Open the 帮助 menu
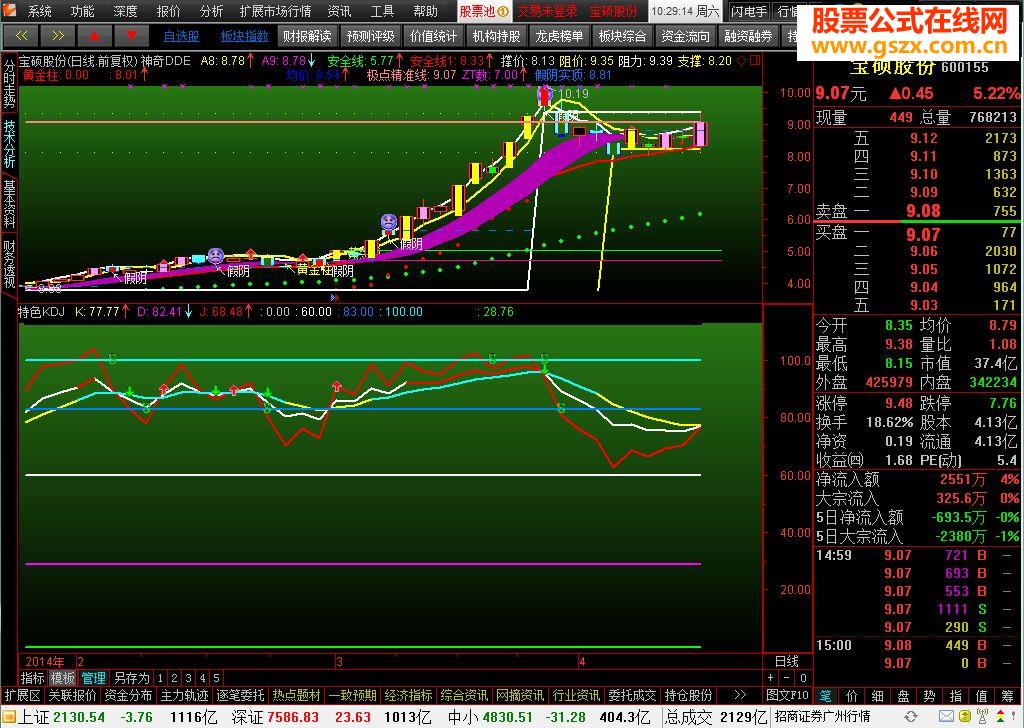 (425, 11)
